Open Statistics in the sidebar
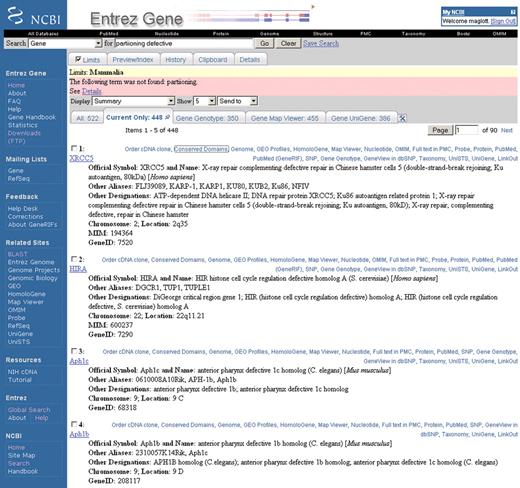The image size is (520, 488). point(23,125)
